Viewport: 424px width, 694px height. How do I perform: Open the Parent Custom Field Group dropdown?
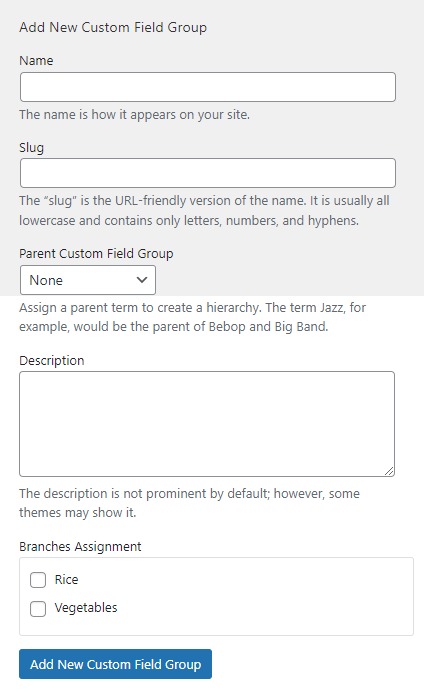(x=88, y=280)
